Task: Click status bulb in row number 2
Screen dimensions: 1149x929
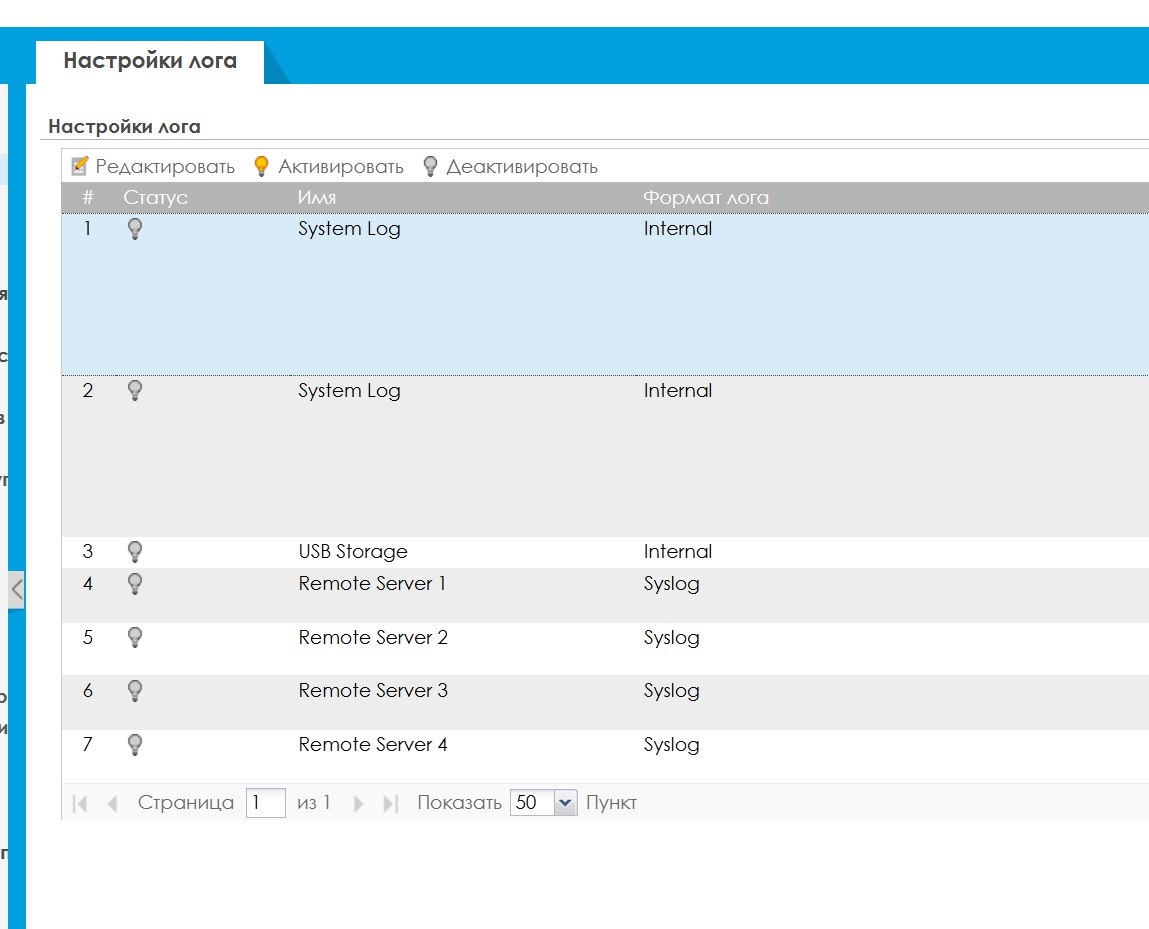Action: 135,391
